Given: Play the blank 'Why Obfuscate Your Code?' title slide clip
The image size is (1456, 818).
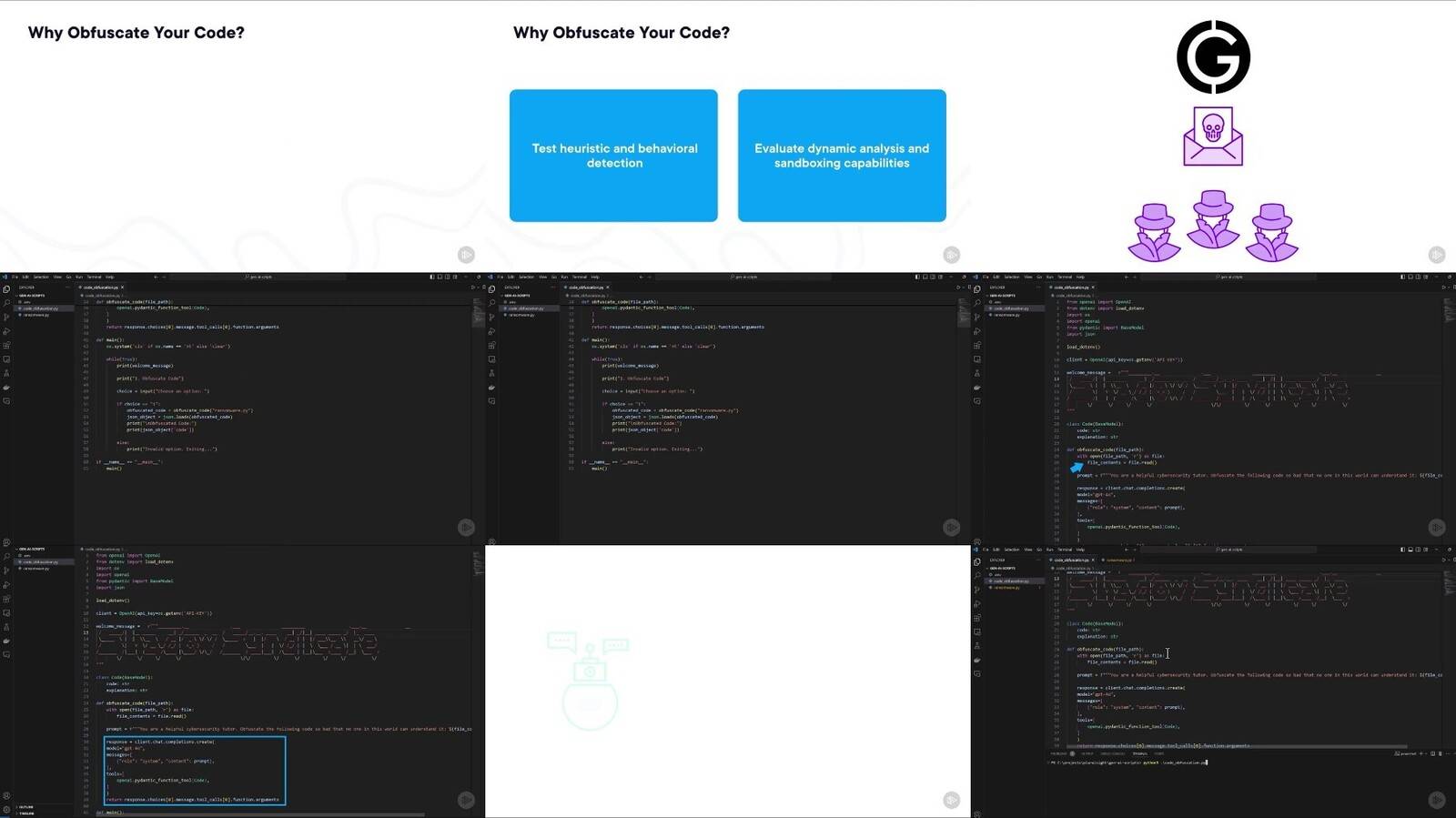Looking at the screenshot, I should tap(466, 255).
